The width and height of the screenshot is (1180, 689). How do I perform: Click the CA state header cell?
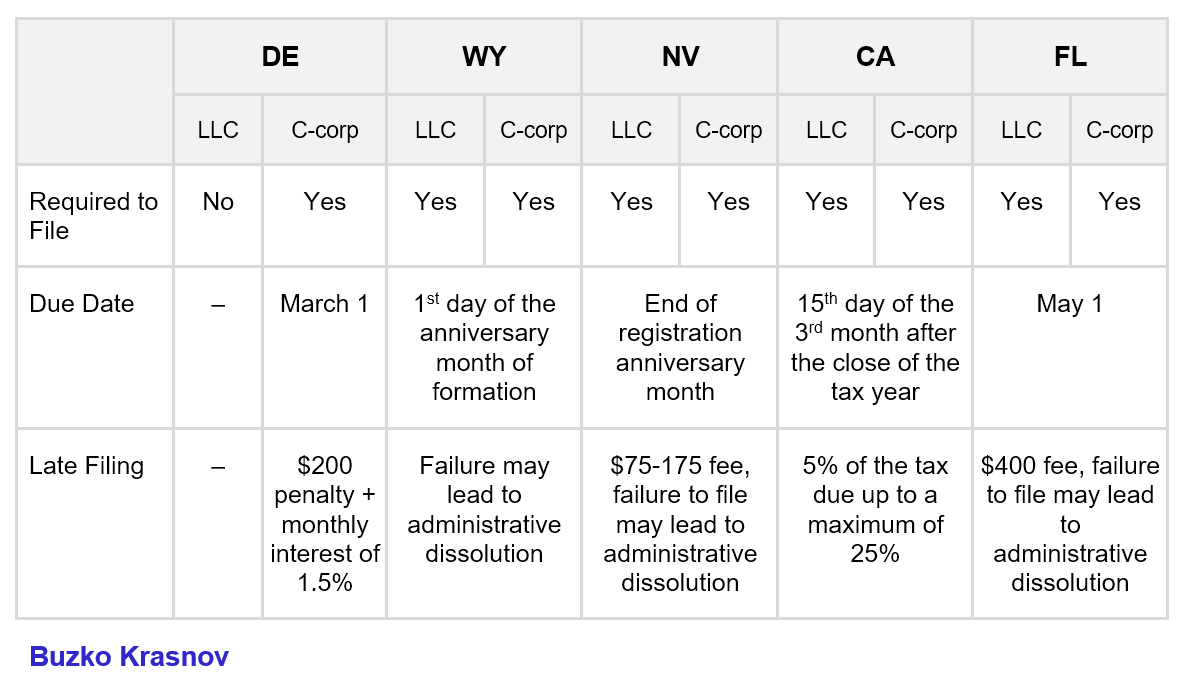pyautogui.click(x=875, y=57)
